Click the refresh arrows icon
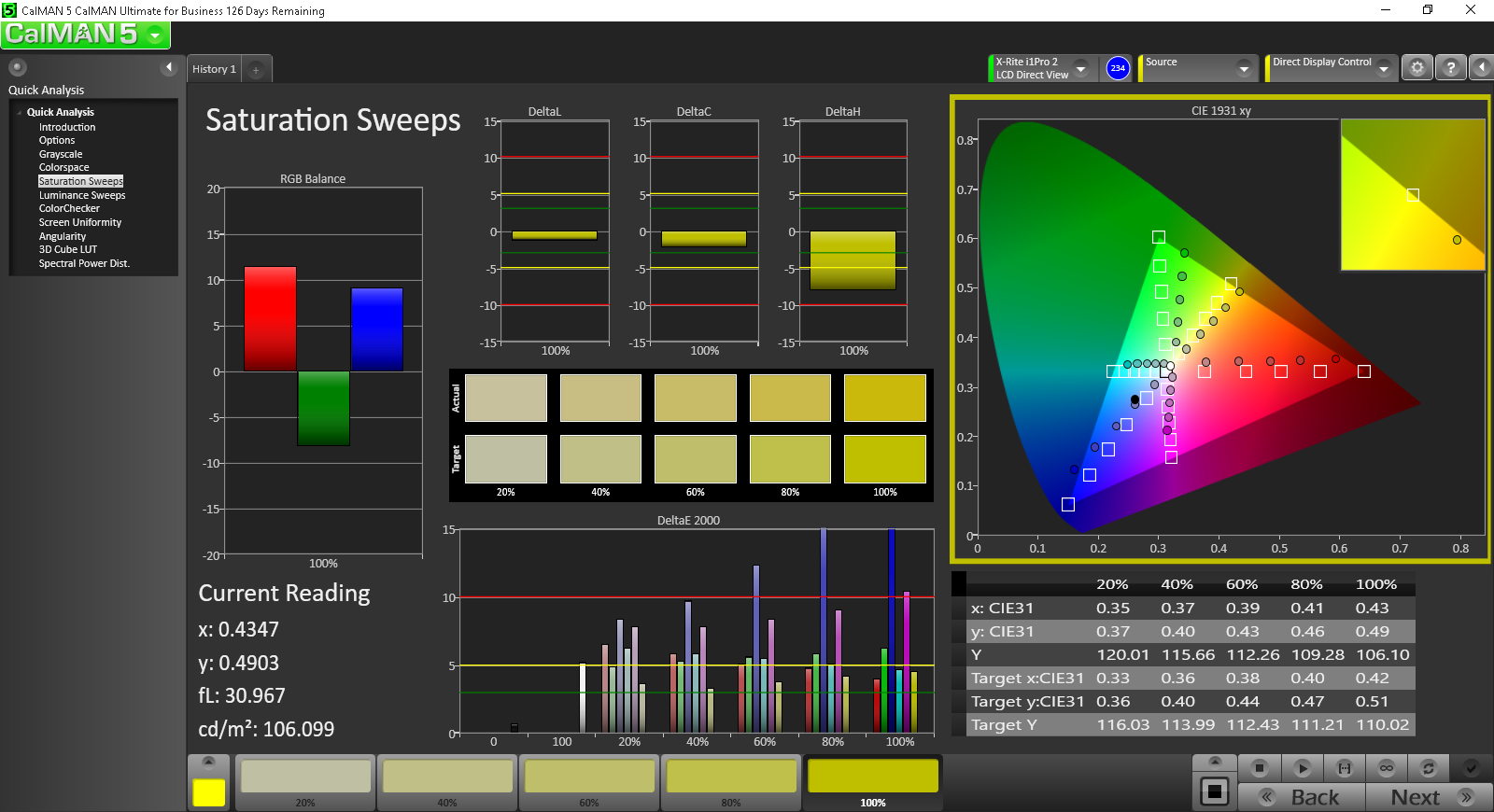The width and height of the screenshot is (1494, 812). tap(1428, 768)
